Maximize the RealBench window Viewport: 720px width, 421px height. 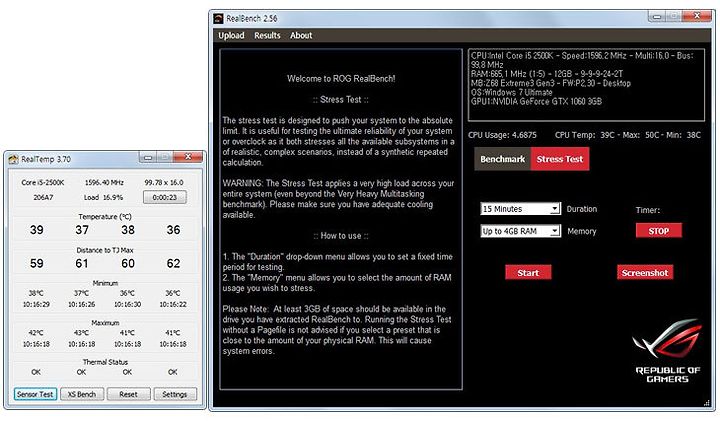pos(674,17)
